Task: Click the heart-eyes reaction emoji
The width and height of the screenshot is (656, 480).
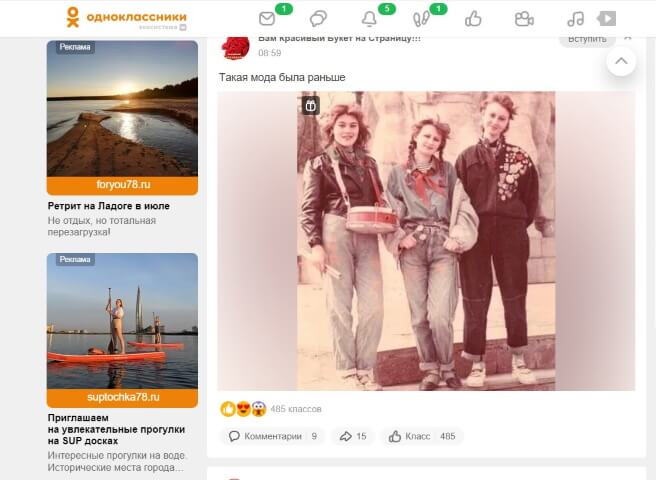Action: click(243, 409)
